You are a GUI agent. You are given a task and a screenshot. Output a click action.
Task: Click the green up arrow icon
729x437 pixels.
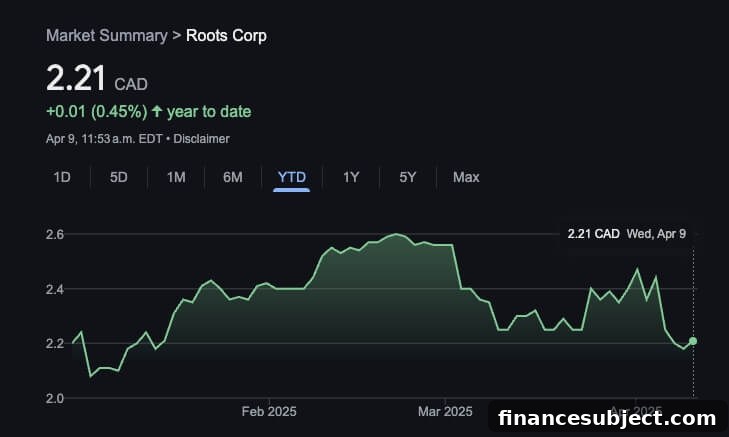157,111
